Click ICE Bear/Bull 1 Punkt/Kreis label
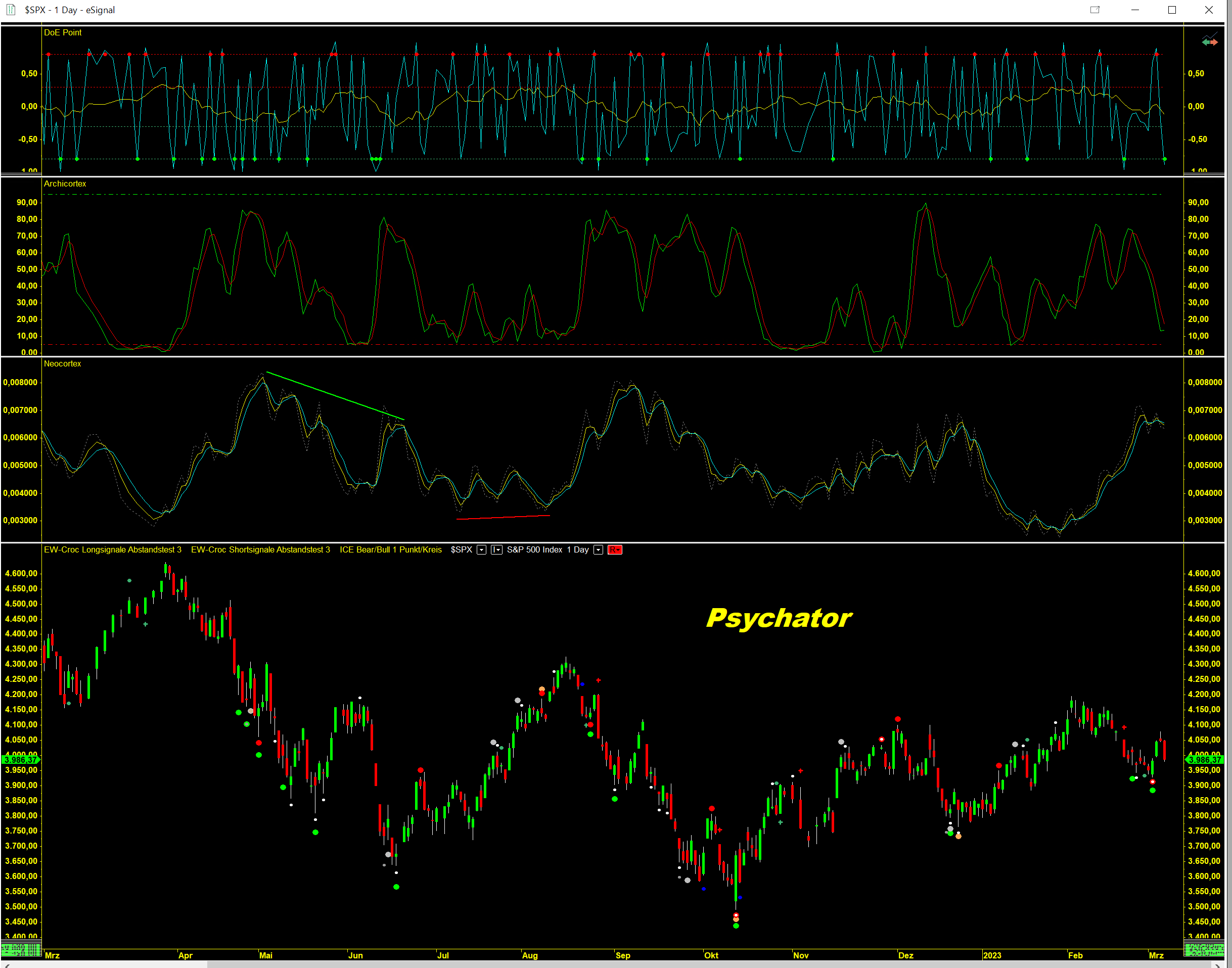This screenshot has width=1232, height=968. [x=390, y=550]
